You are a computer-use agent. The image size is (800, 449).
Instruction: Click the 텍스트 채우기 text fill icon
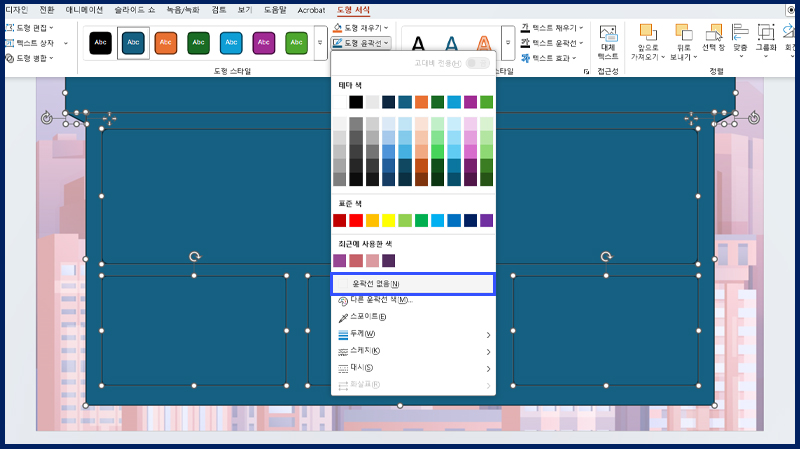point(526,28)
